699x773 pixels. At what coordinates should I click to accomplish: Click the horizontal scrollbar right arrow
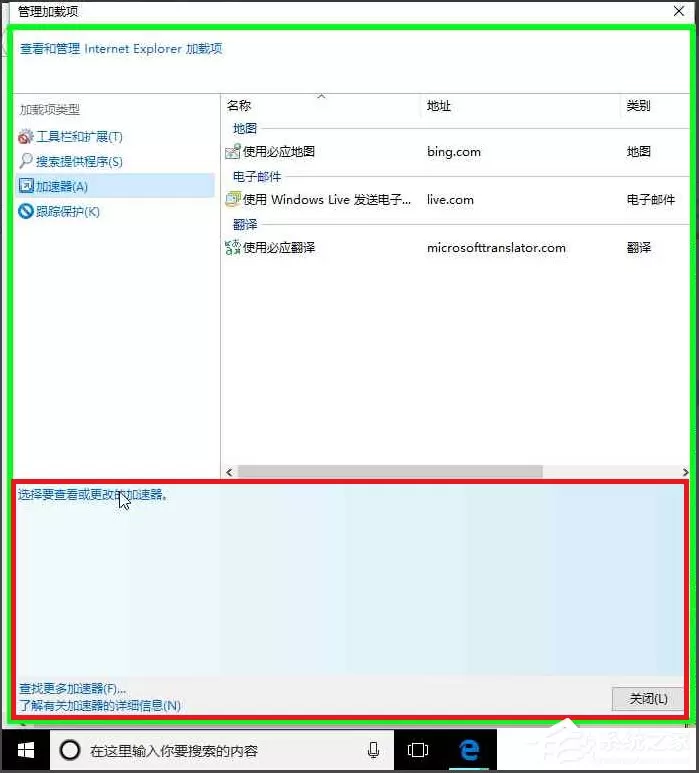coord(685,472)
